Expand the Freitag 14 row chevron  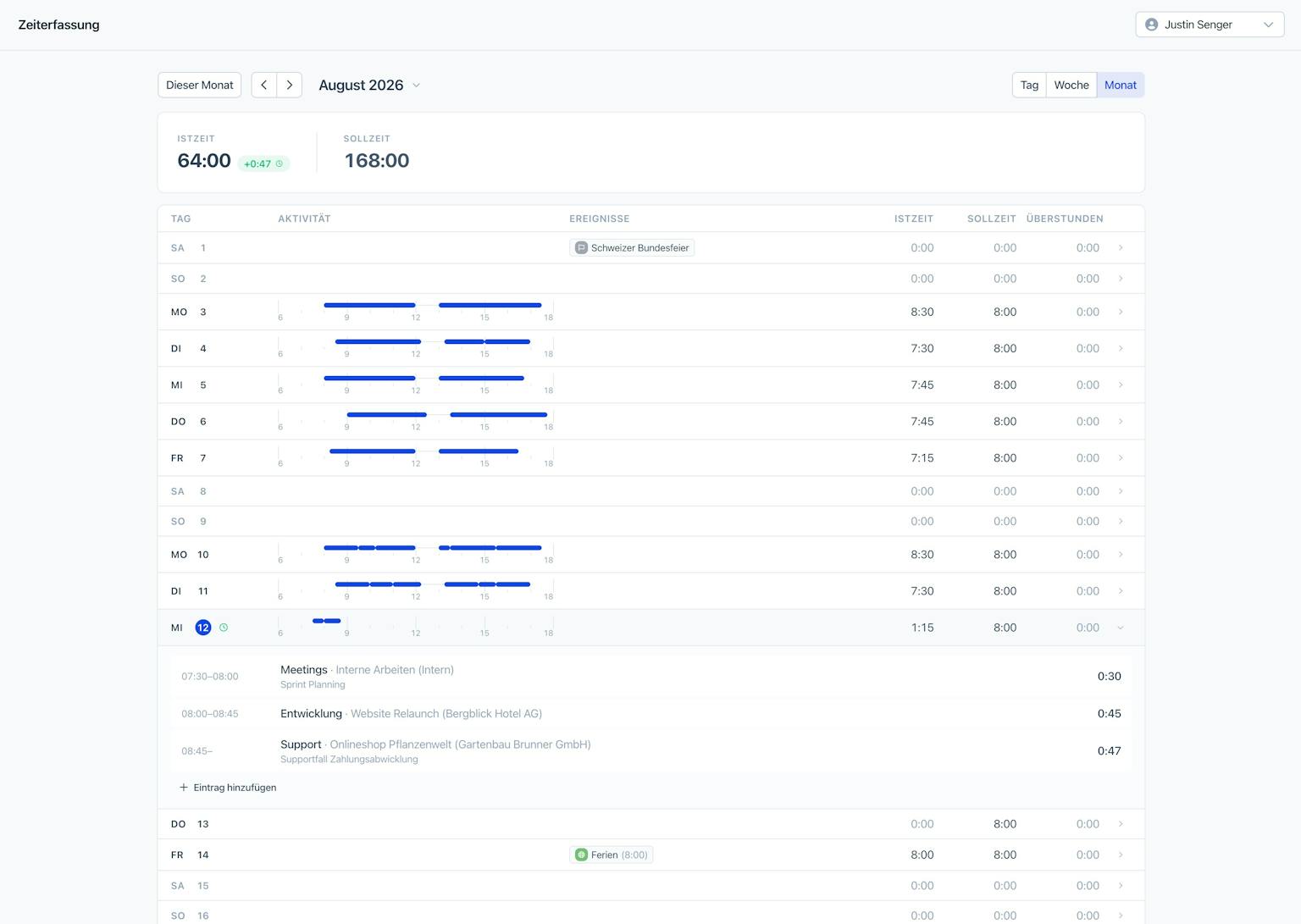(x=1121, y=855)
